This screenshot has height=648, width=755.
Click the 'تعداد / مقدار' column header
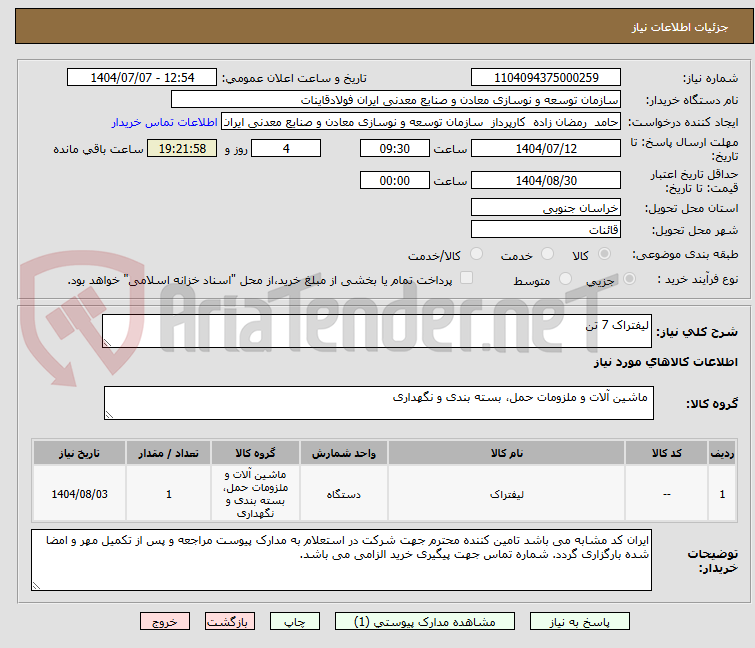click(169, 453)
